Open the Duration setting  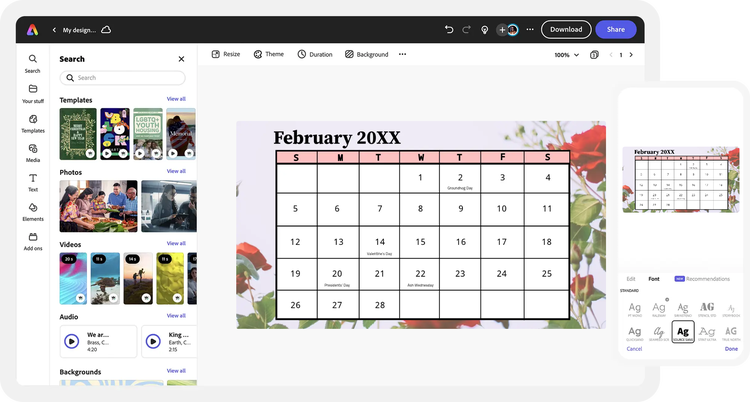[x=315, y=54]
